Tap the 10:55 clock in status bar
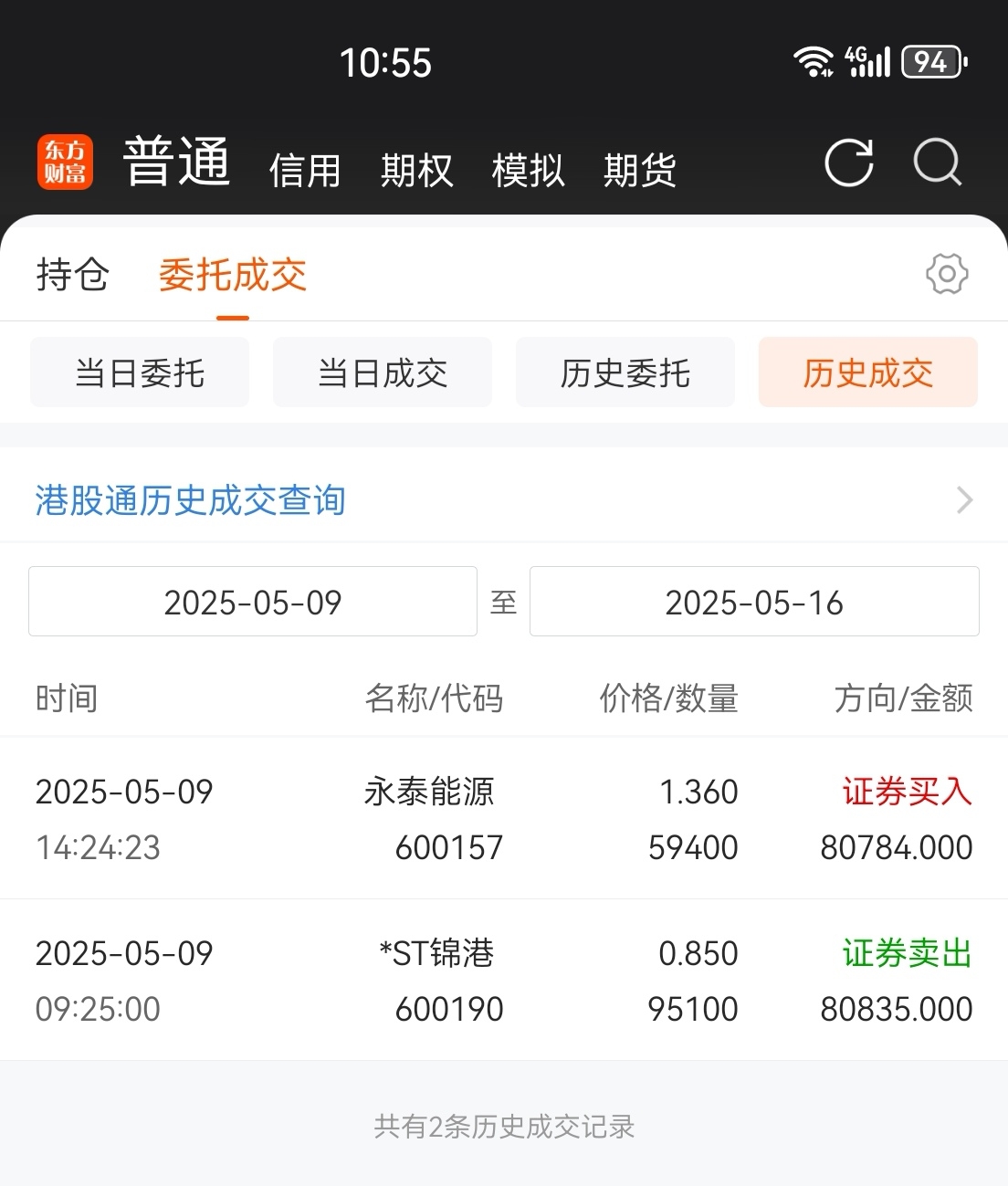Viewport: 1008px width, 1186px height. (385, 63)
